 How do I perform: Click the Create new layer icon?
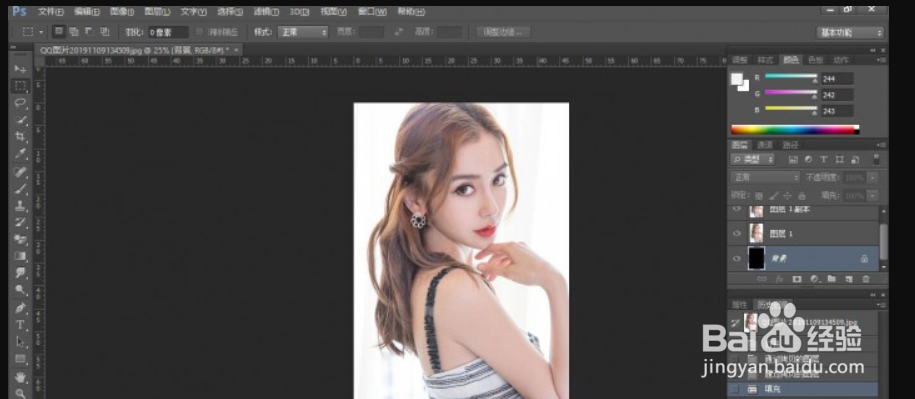pyautogui.click(x=849, y=279)
